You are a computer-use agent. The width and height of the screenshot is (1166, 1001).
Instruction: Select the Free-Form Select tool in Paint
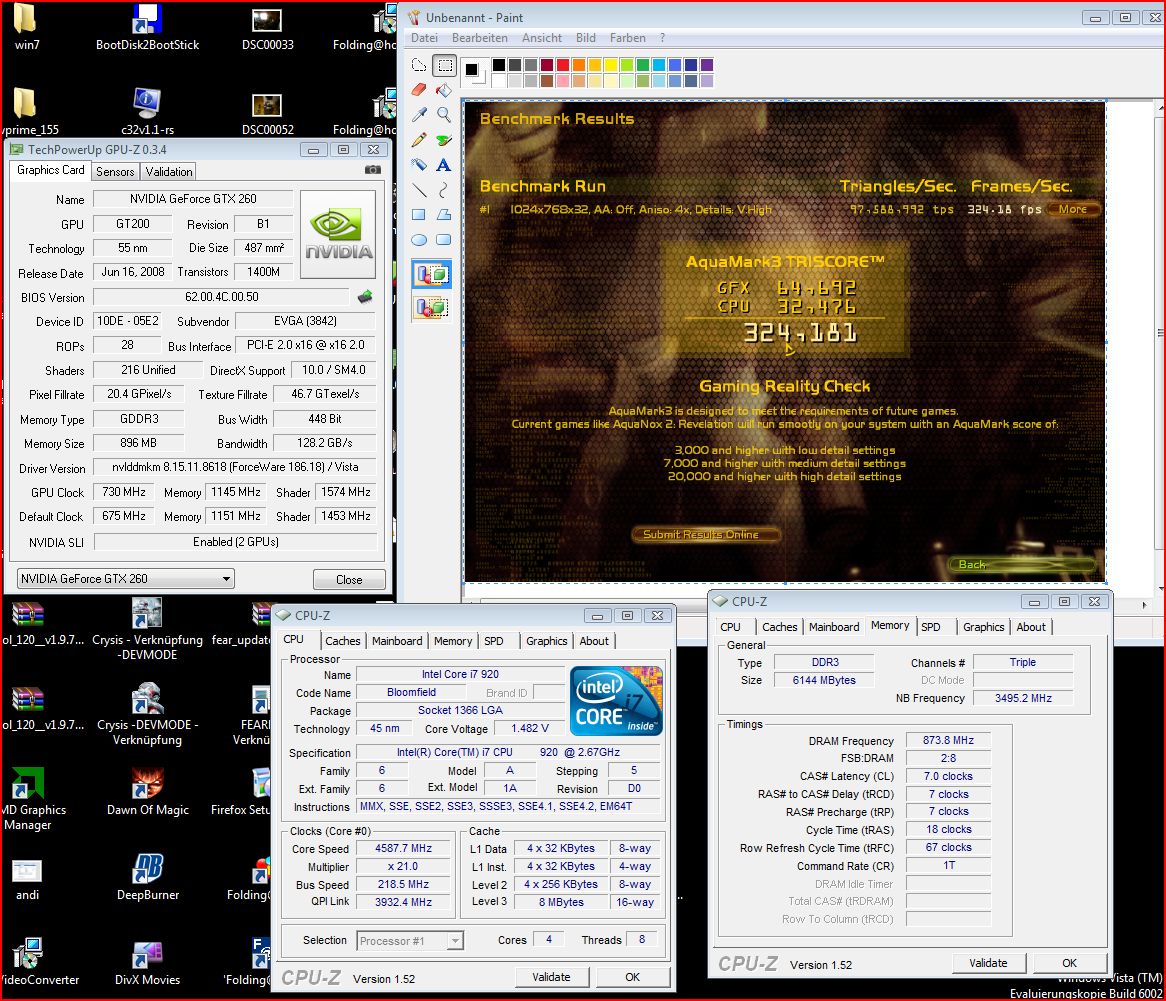click(419, 65)
